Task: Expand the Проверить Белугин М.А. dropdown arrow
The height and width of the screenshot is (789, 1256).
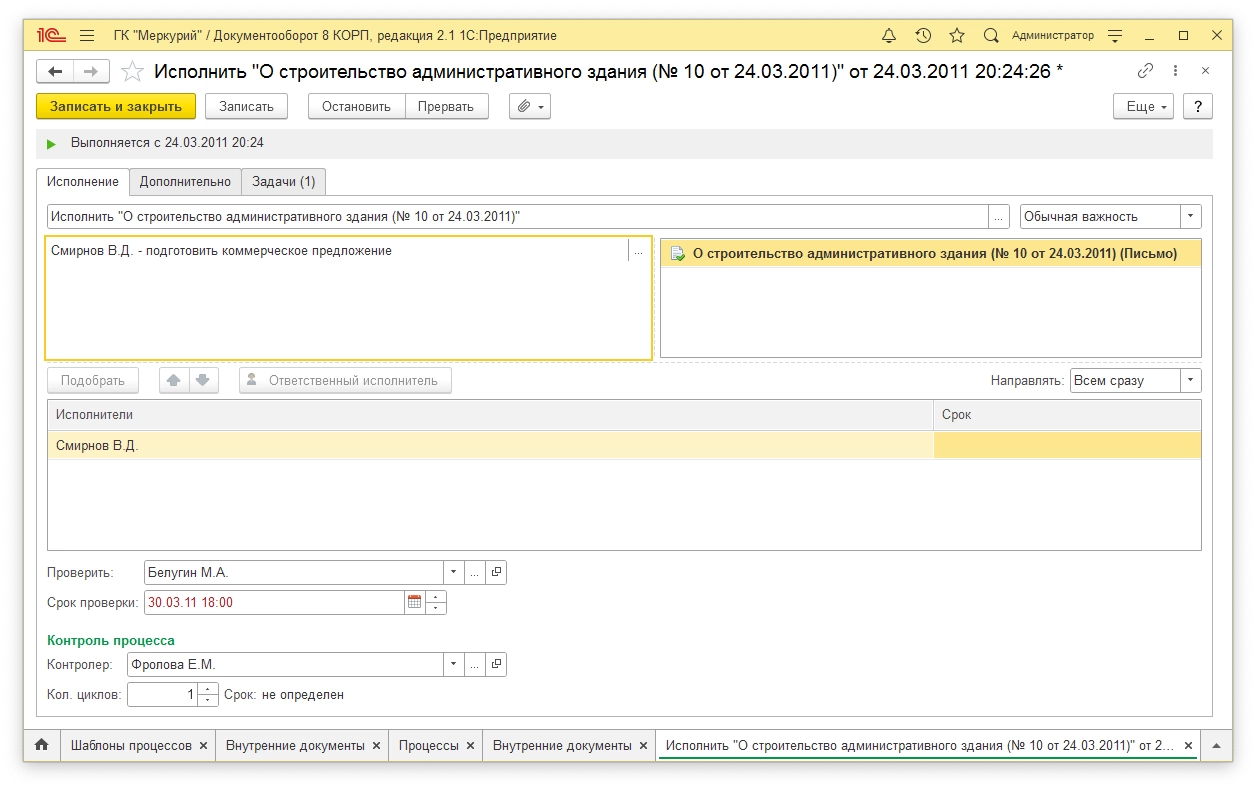Action: (453, 573)
